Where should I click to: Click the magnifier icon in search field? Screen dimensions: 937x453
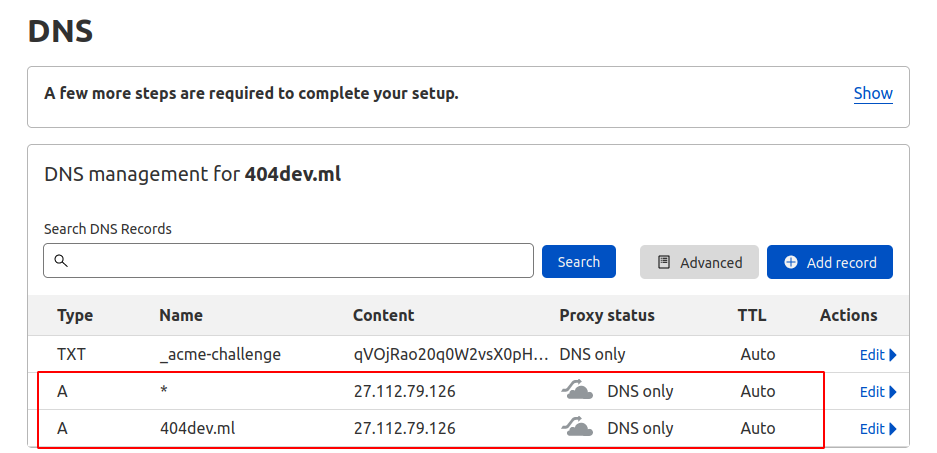(x=61, y=261)
